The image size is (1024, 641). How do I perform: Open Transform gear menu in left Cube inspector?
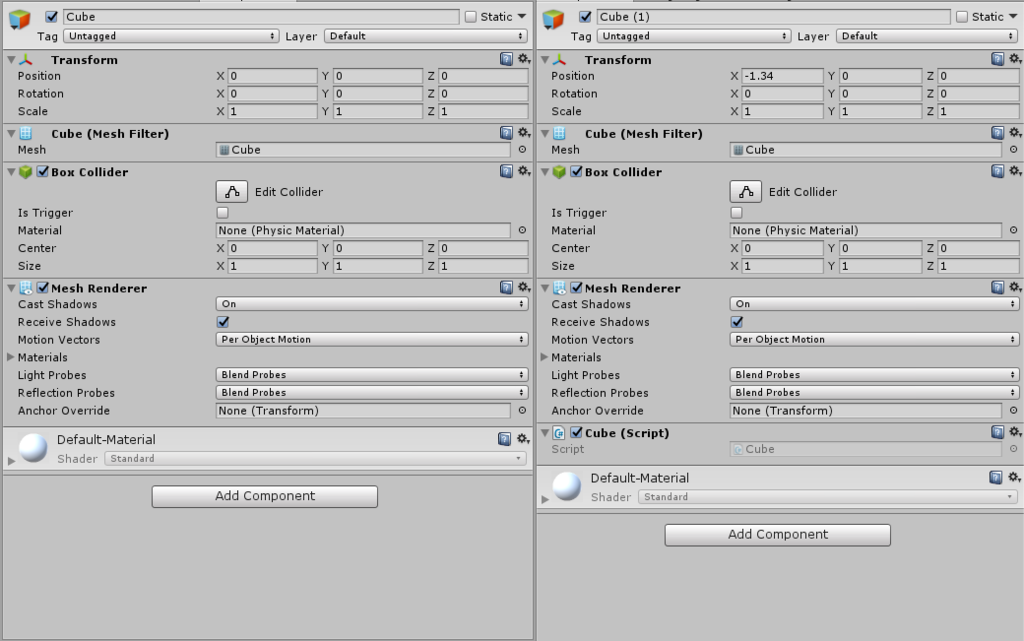coord(524,59)
